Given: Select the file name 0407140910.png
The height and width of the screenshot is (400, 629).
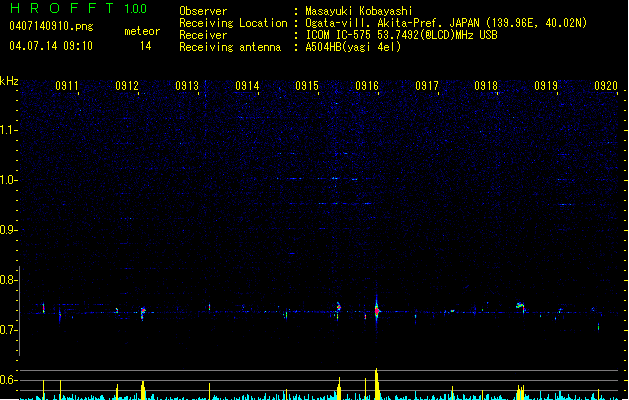Looking at the screenshot, I should click(51, 26).
